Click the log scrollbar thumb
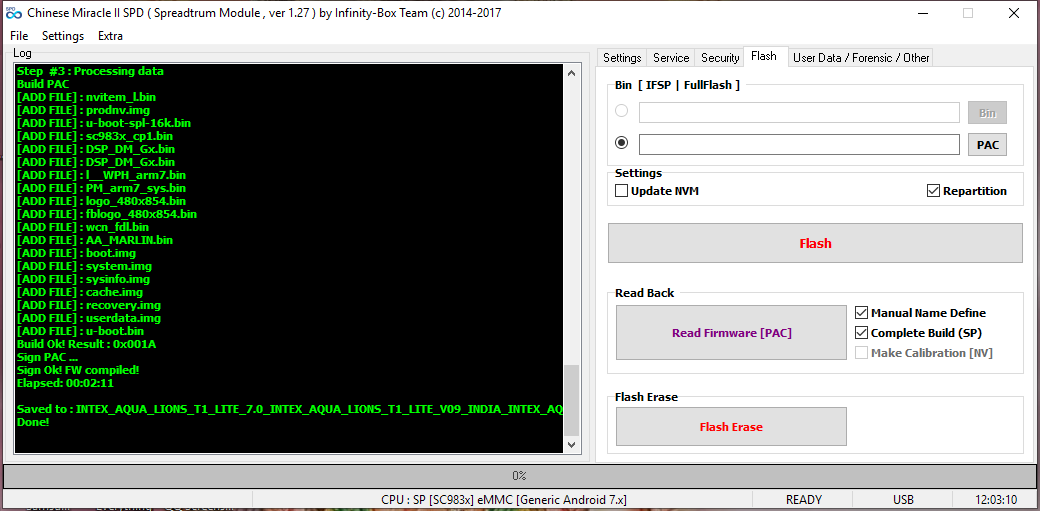The image size is (1040, 511). (x=572, y=400)
